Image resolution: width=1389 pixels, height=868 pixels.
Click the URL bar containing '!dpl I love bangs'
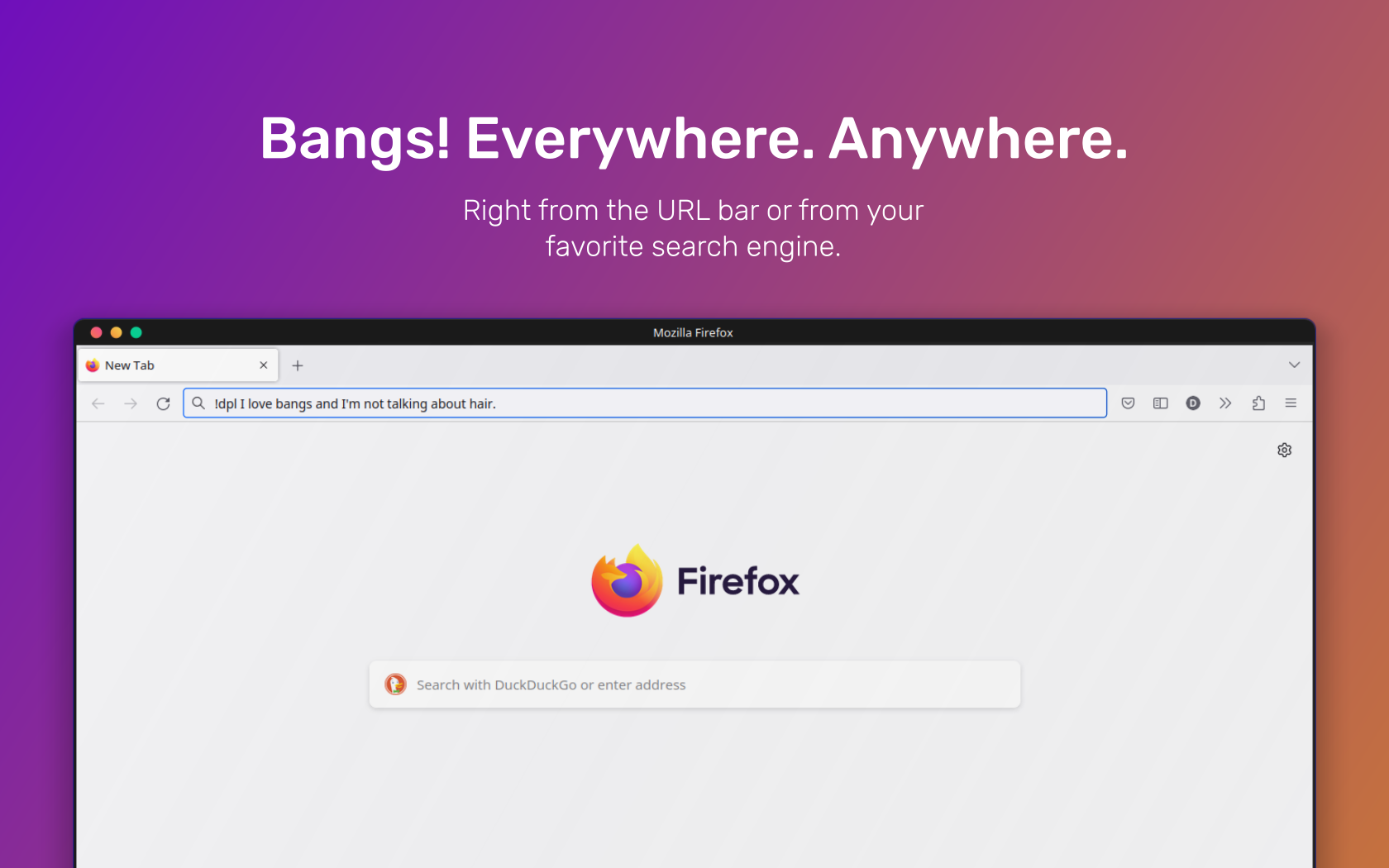(x=645, y=403)
